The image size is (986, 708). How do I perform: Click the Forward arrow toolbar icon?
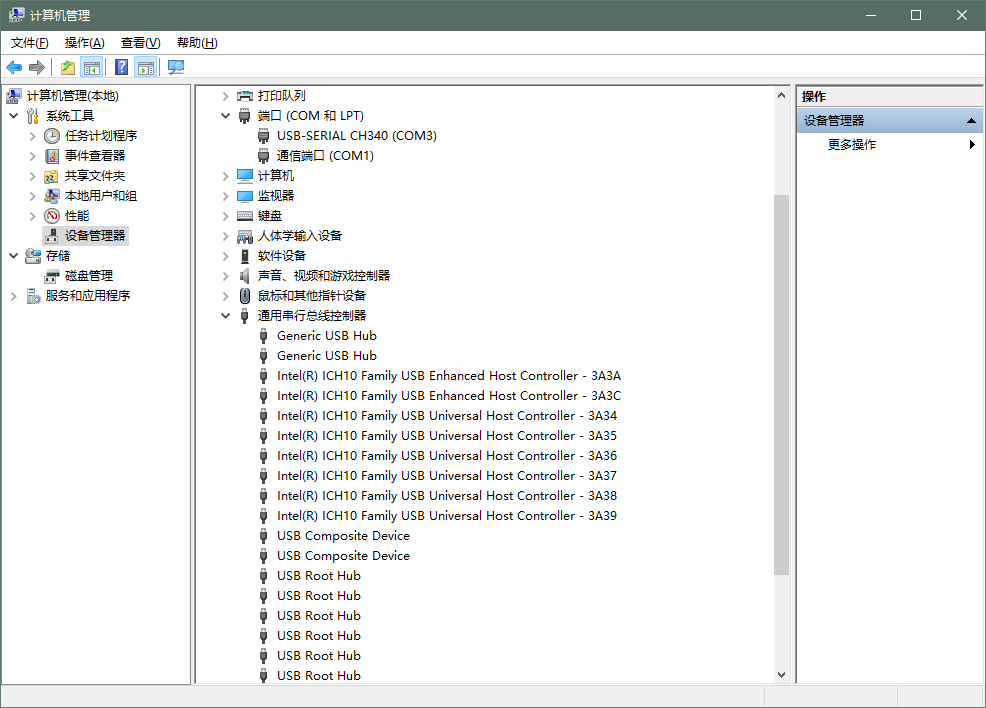pyautogui.click(x=37, y=67)
